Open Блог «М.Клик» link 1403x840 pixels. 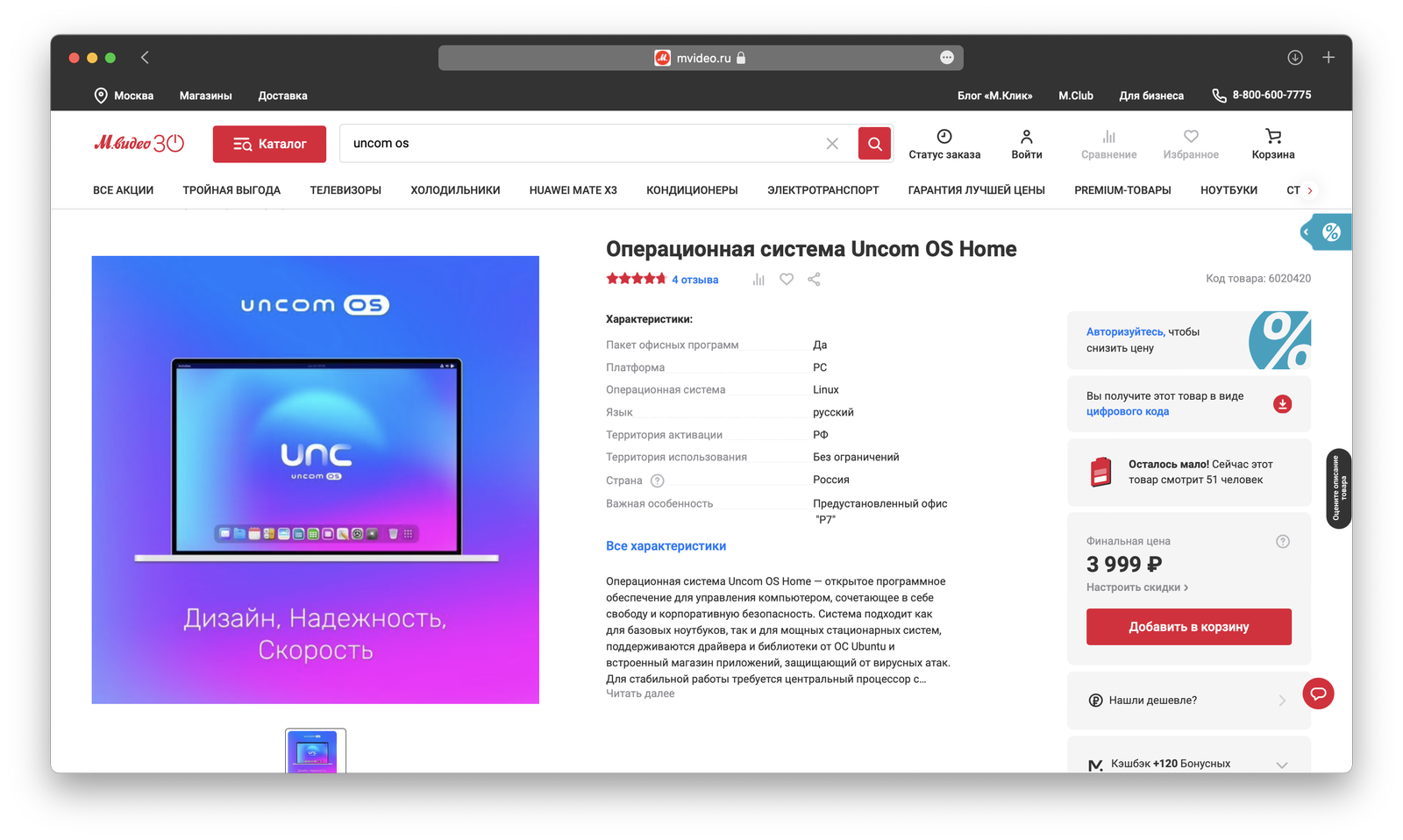[994, 96]
